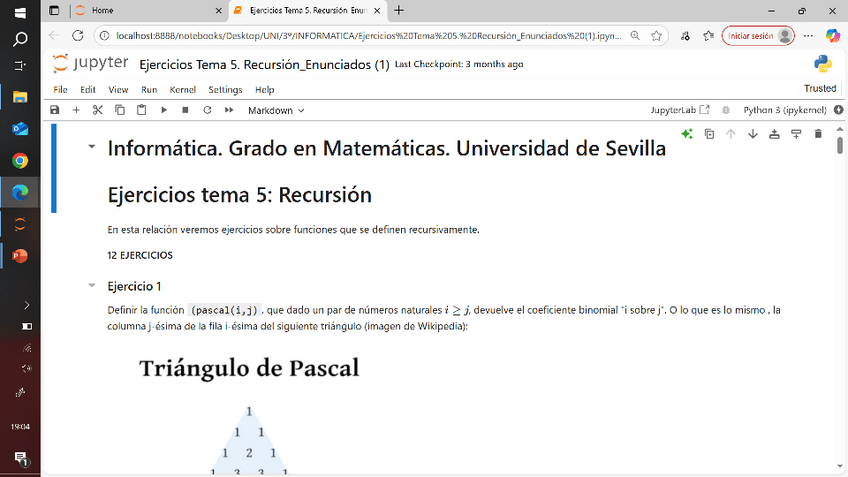
Task: Open the Copilot sidebar icon
Action: (833, 36)
